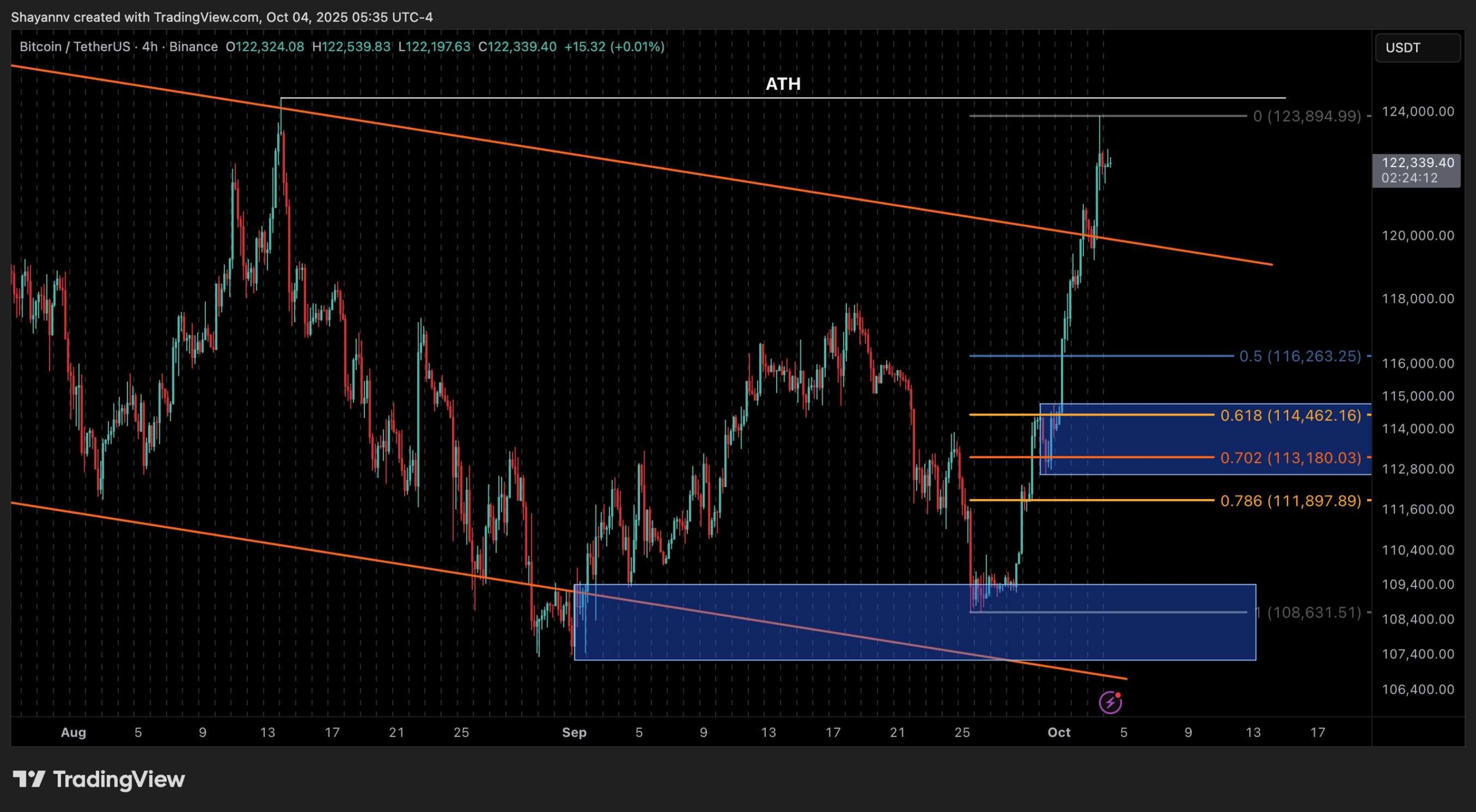
Task: Click the TradingView wordmark text
Action: coord(119,779)
